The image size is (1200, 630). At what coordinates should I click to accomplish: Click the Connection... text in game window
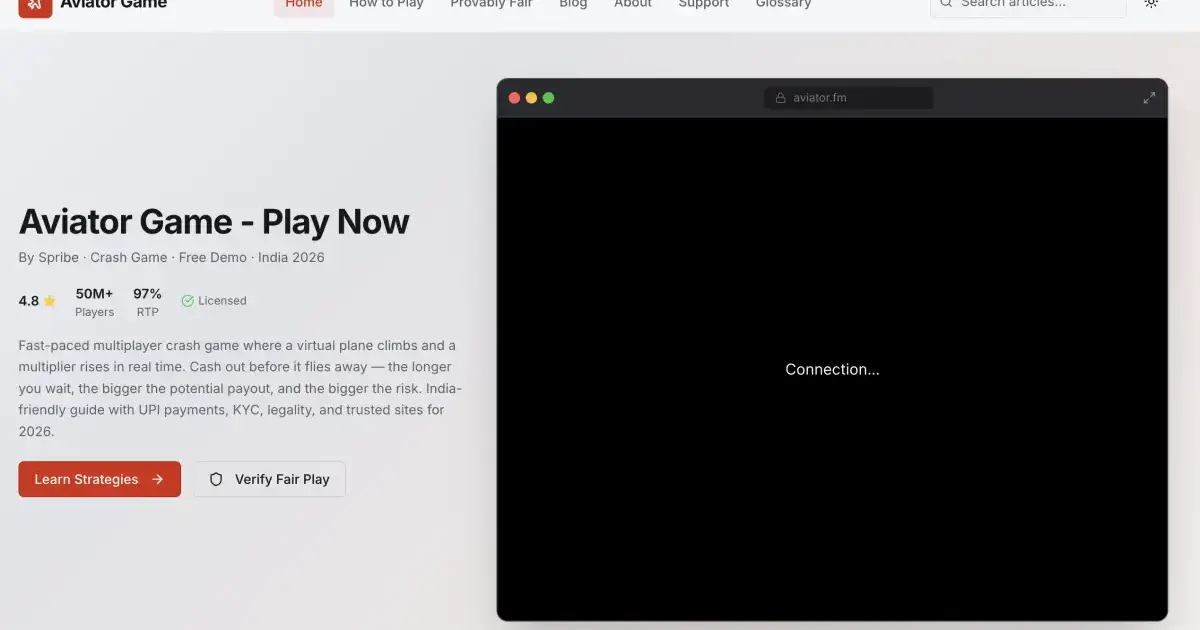[832, 369]
